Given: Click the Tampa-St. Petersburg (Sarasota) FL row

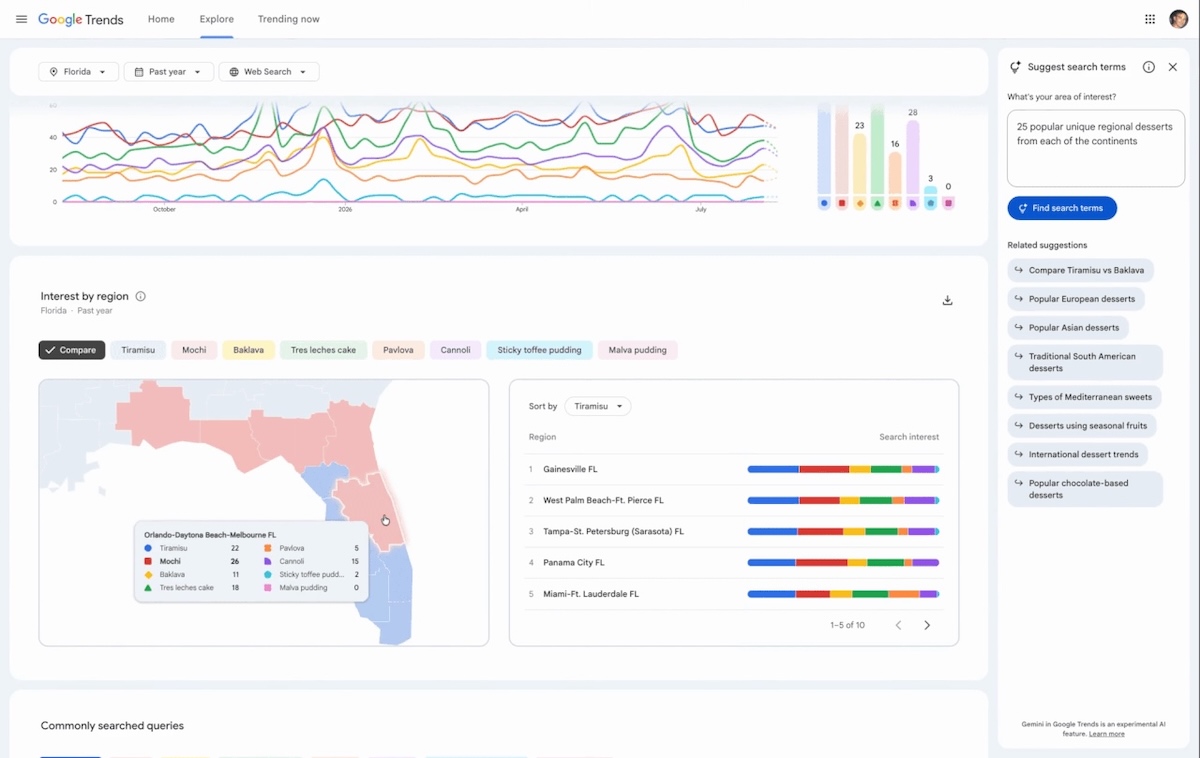Looking at the screenshot, I should (x=734, y=531).
